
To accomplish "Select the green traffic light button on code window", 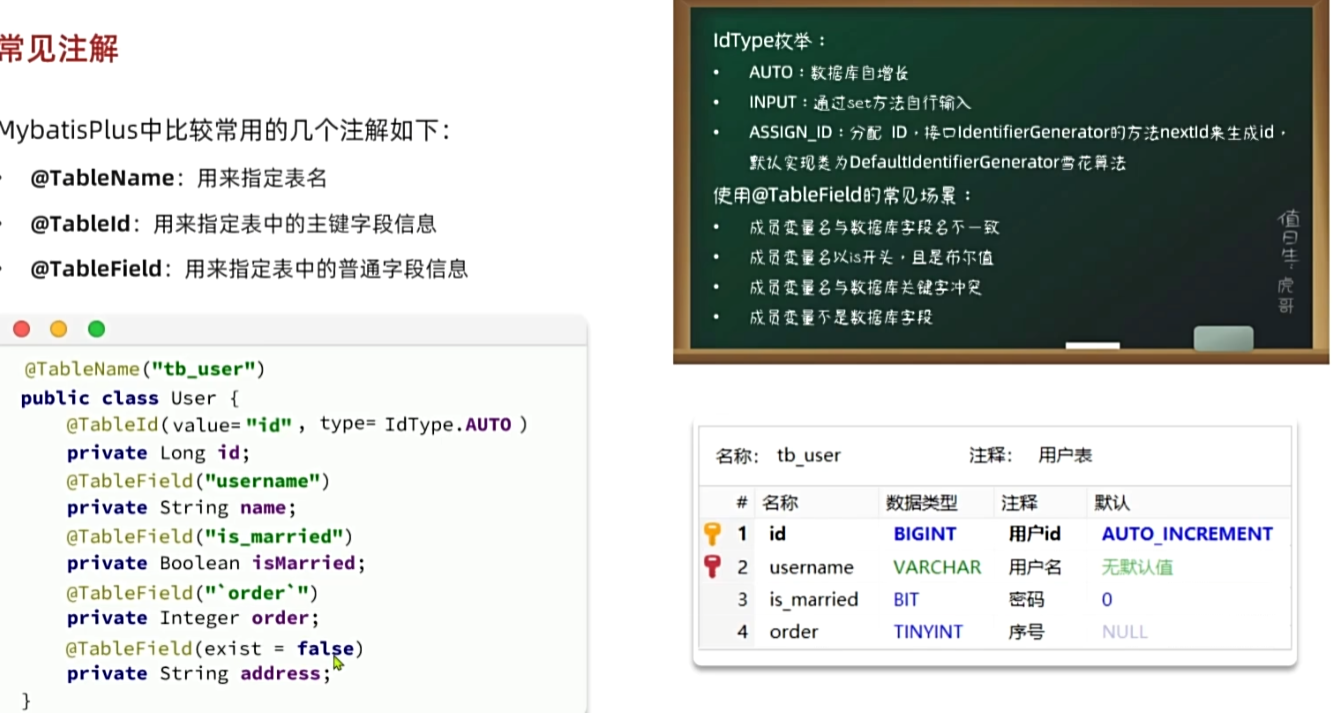I will pyautogui.click(x=94, y=328).
